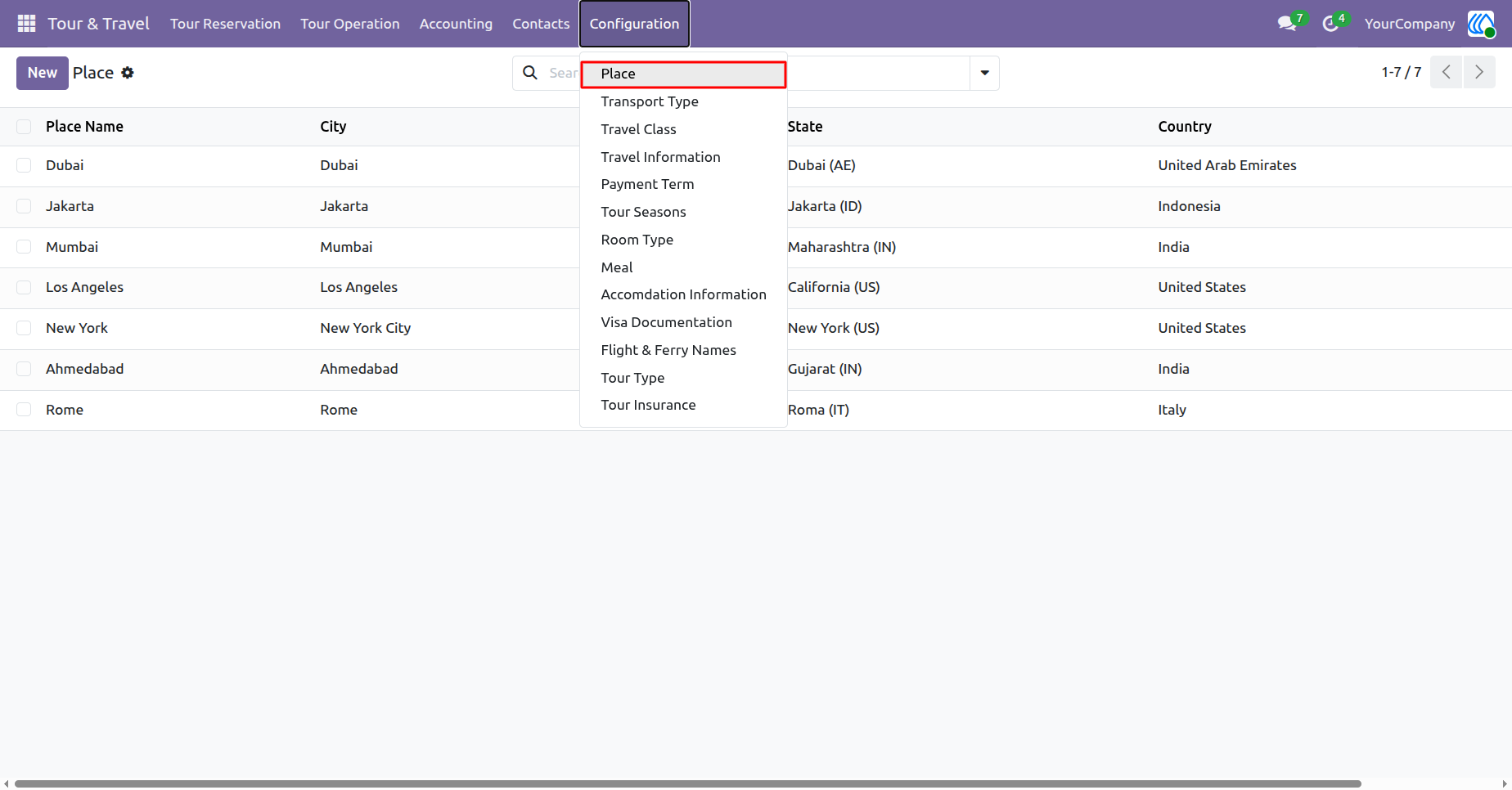Select Travel Information menu entry
1512x790 pixels.
683,157
